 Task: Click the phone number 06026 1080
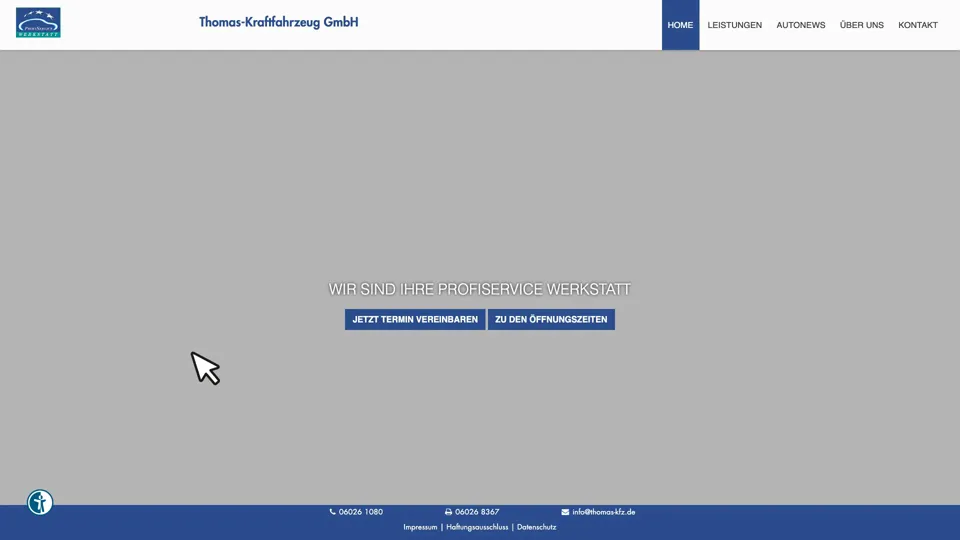361,512
